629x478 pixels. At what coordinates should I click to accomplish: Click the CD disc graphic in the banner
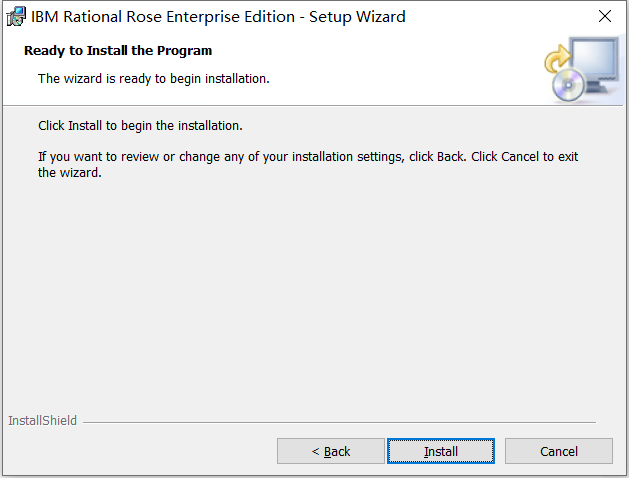click(568, 85)
